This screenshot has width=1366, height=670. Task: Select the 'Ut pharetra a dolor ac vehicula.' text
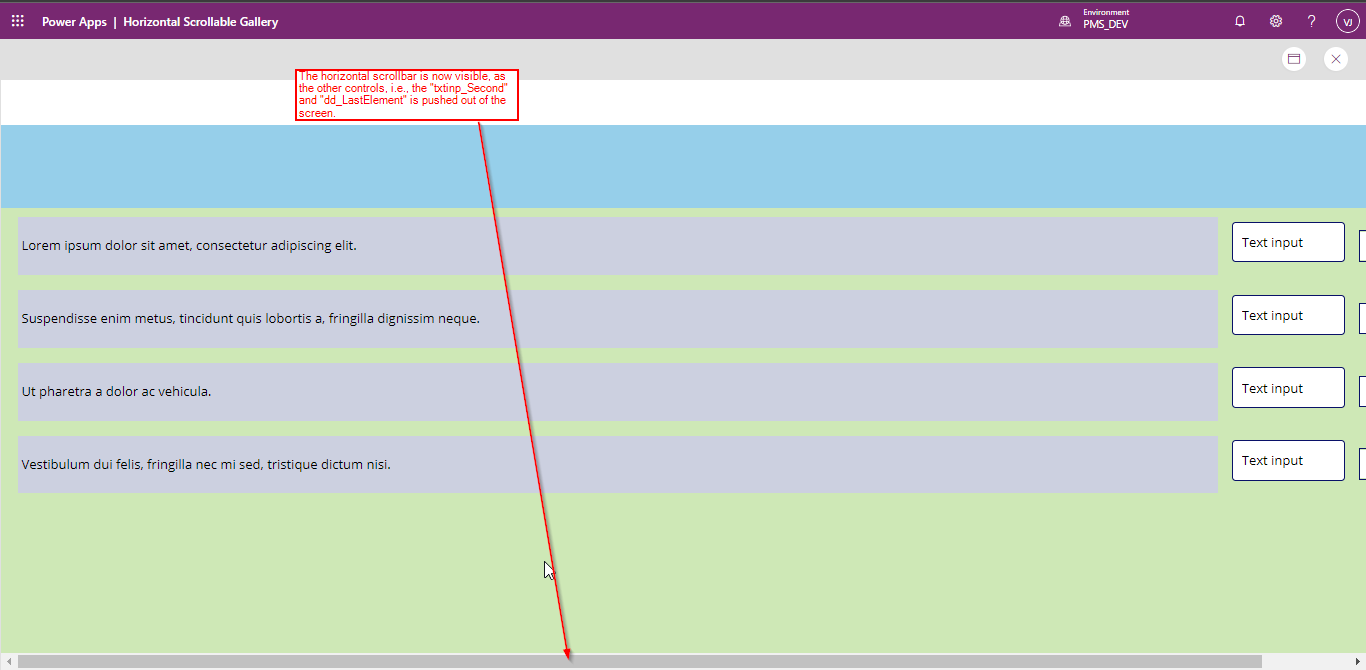(117, 392)
